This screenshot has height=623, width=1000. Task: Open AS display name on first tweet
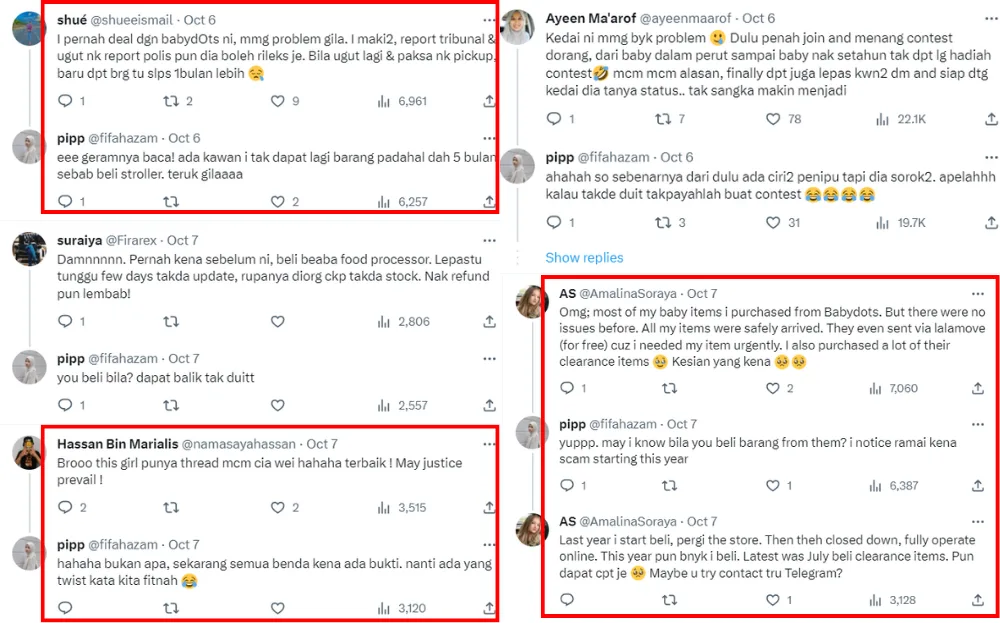567,294
